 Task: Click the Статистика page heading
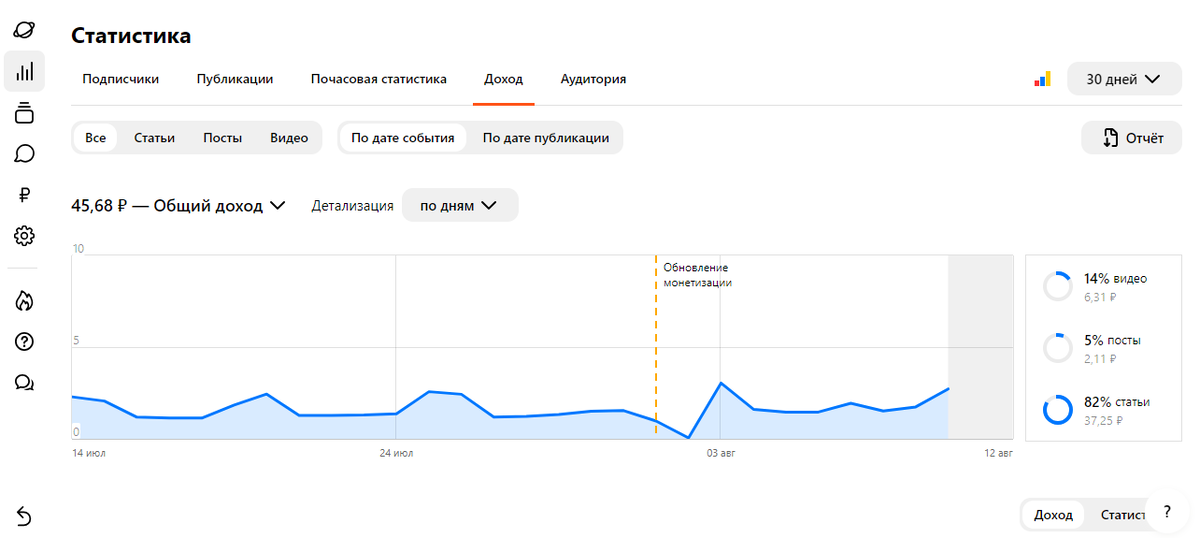[131, 36]
